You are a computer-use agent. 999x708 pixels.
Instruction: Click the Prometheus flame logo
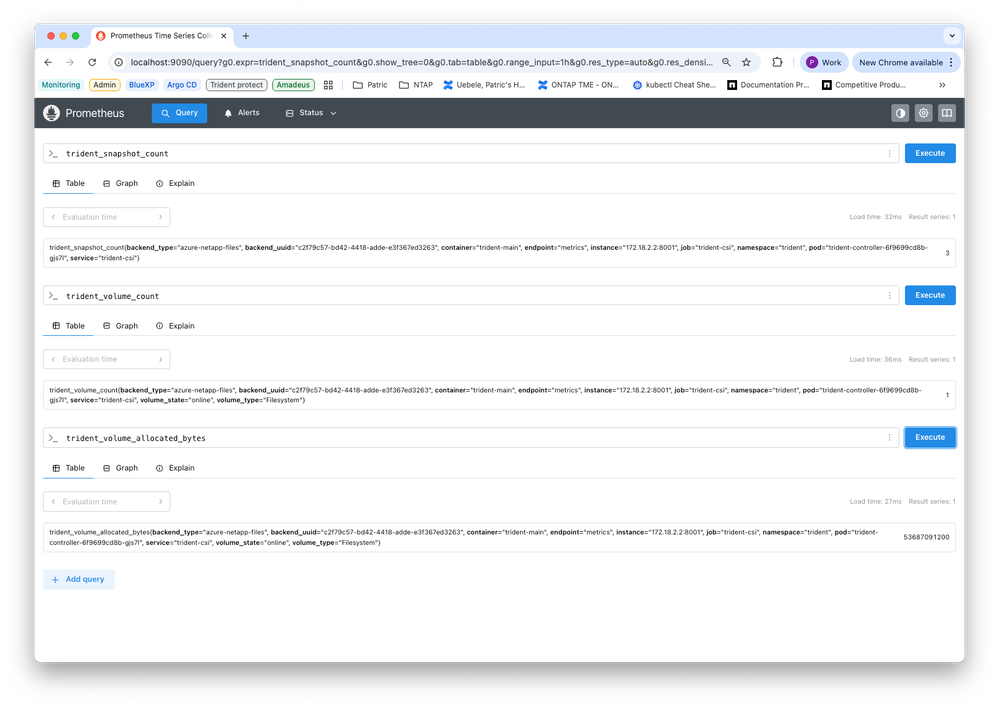52,113
